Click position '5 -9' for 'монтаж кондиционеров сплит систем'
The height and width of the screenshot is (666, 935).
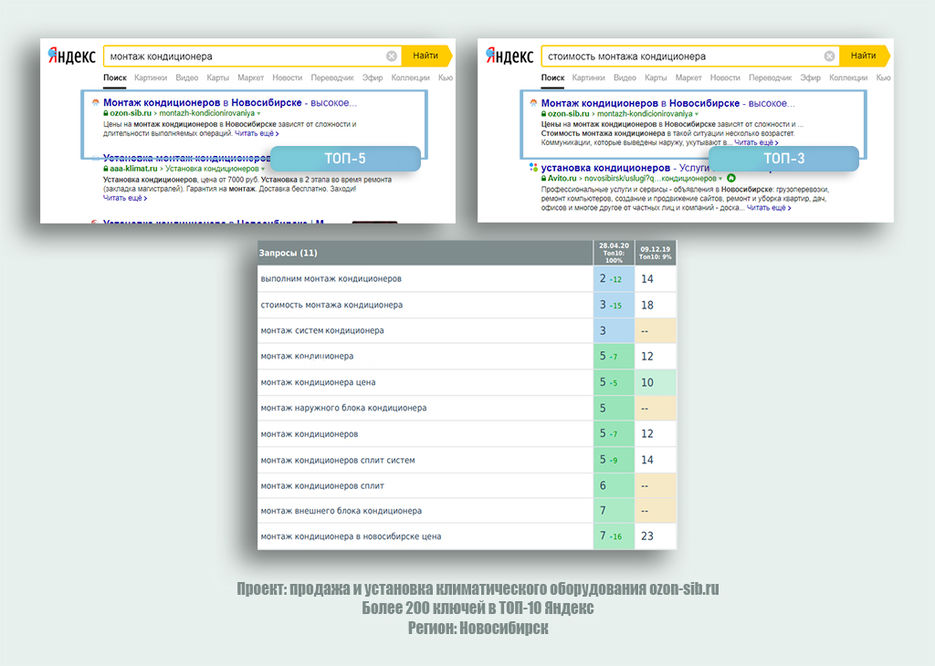pos(614,460)
